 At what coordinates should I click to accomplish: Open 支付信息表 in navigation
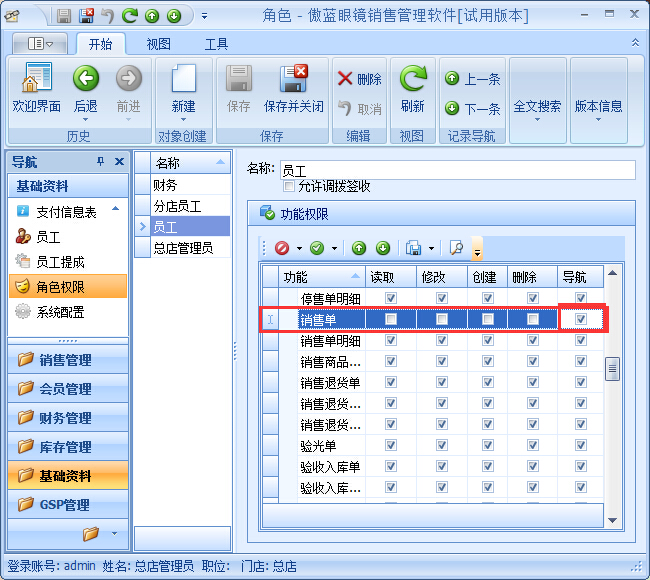66,212
